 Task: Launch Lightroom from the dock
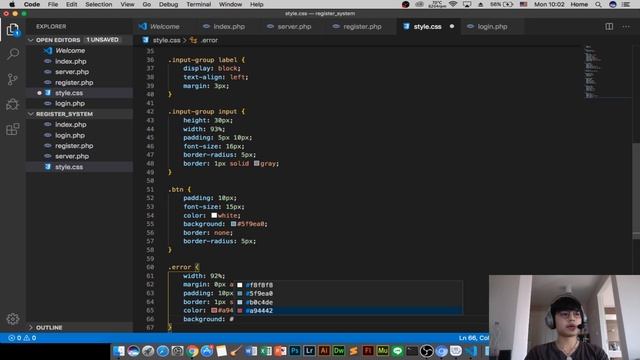point(309,351)
